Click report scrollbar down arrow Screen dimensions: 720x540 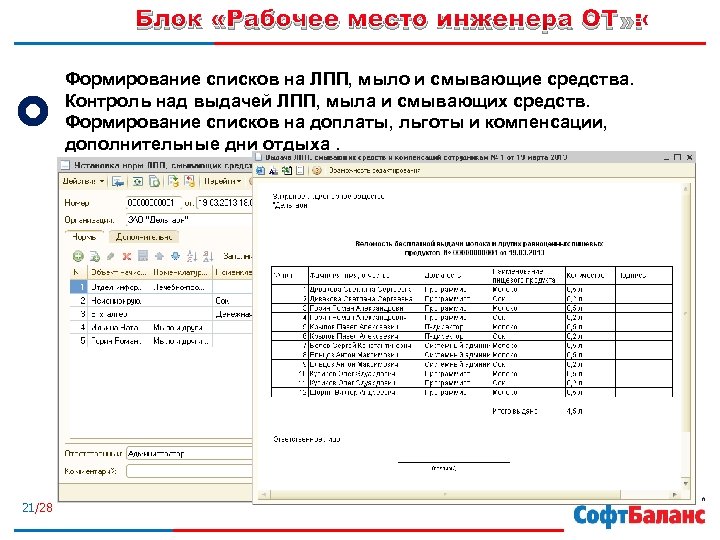[x=686, y=484]
